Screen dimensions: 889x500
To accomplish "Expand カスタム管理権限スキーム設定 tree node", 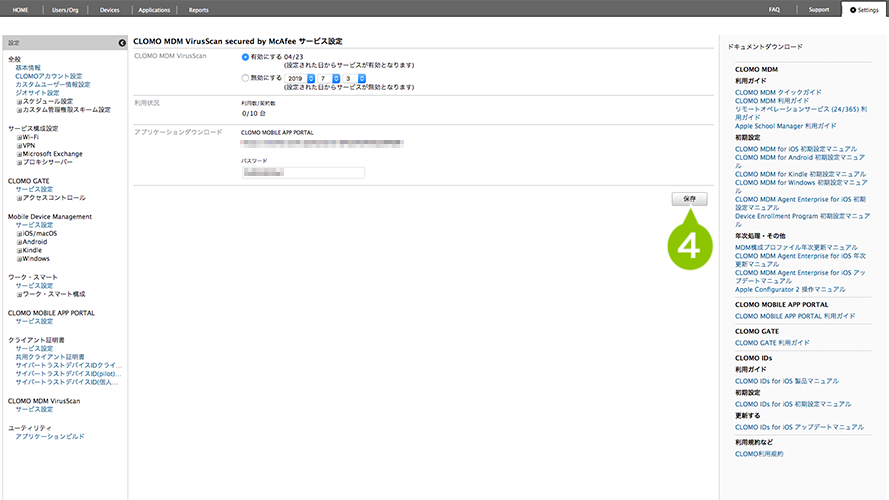I will pyautogui.click(x=19, y=110).
